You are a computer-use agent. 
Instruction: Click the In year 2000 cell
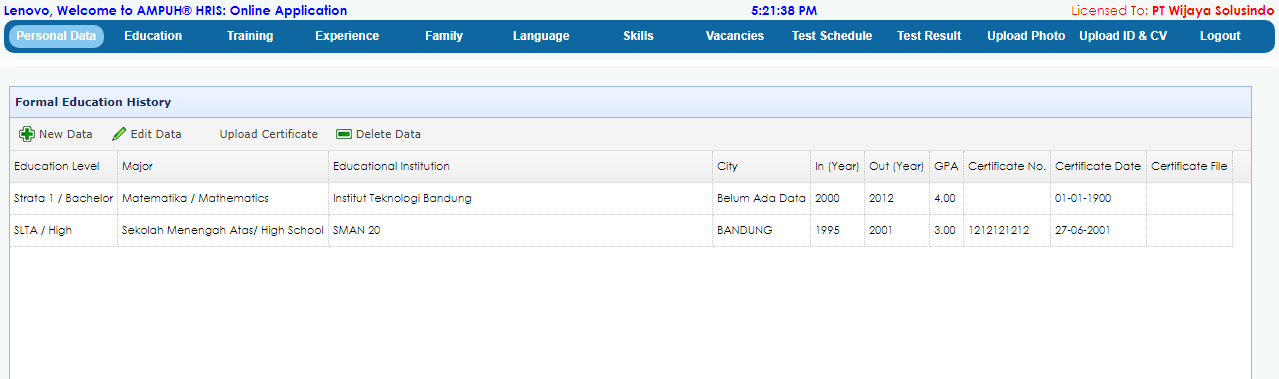coord(838,198)
